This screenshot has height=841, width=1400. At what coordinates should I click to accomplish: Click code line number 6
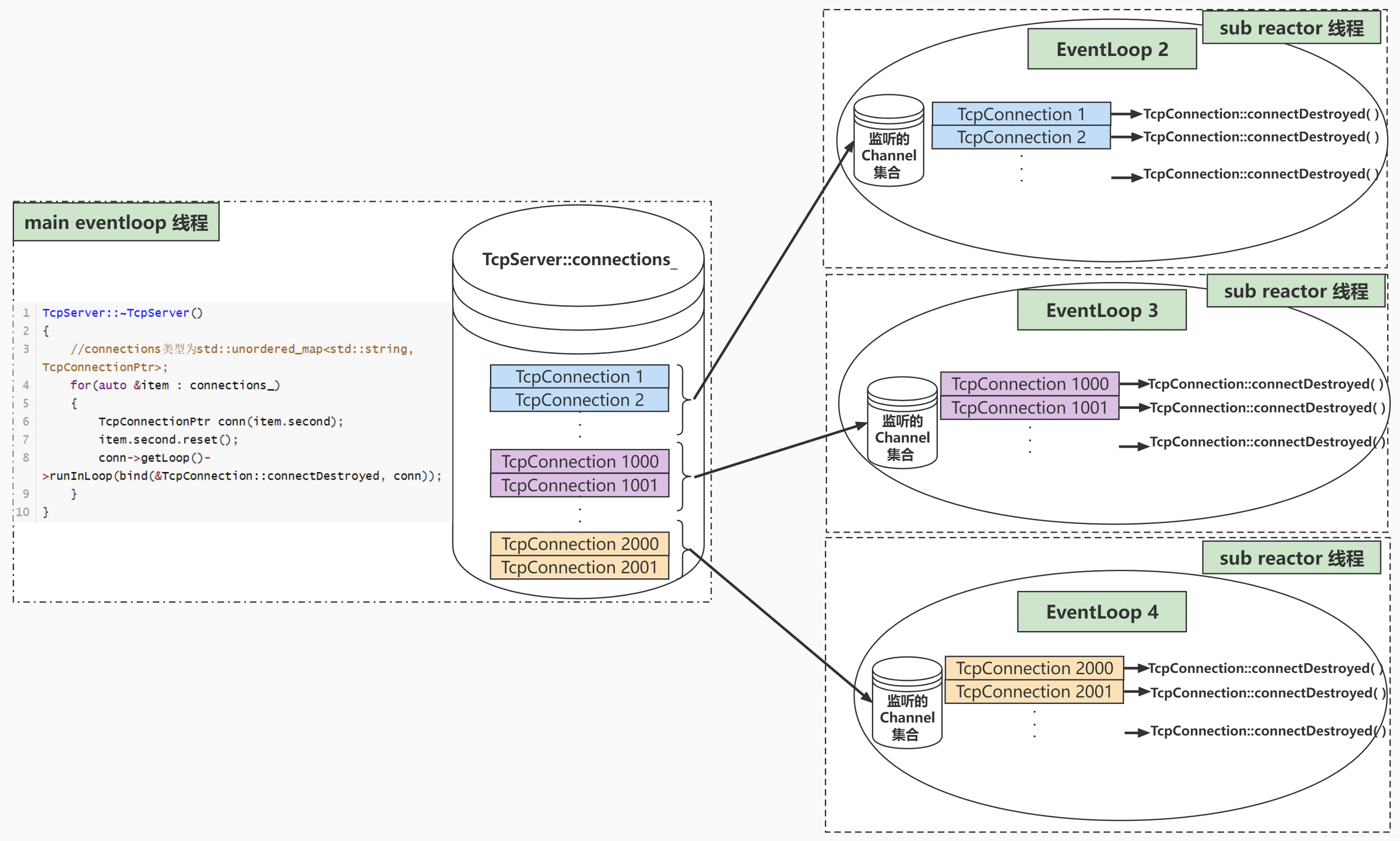coord(25,421)
